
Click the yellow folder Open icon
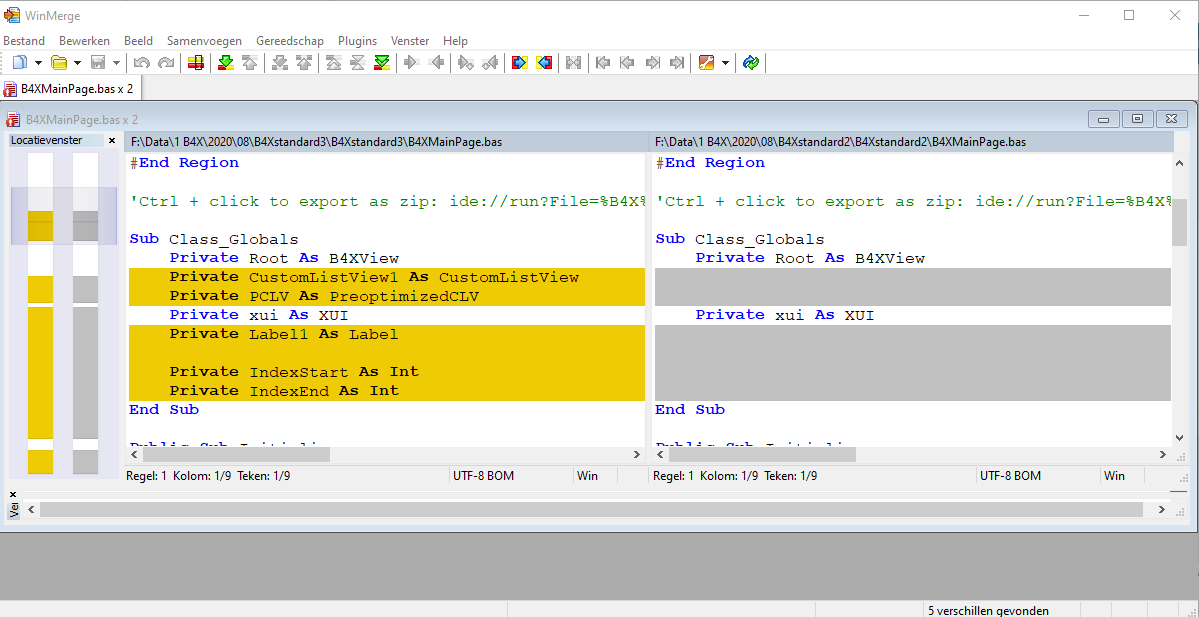point(59,63)
